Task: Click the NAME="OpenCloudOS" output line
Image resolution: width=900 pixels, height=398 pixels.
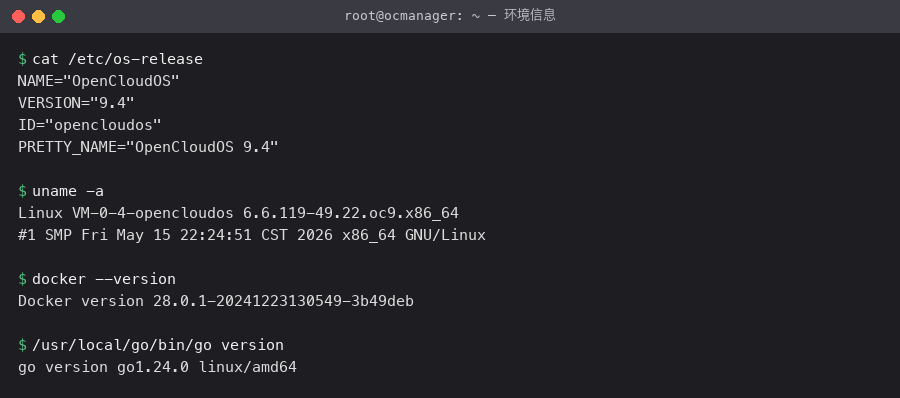Action: click(99, 81)
